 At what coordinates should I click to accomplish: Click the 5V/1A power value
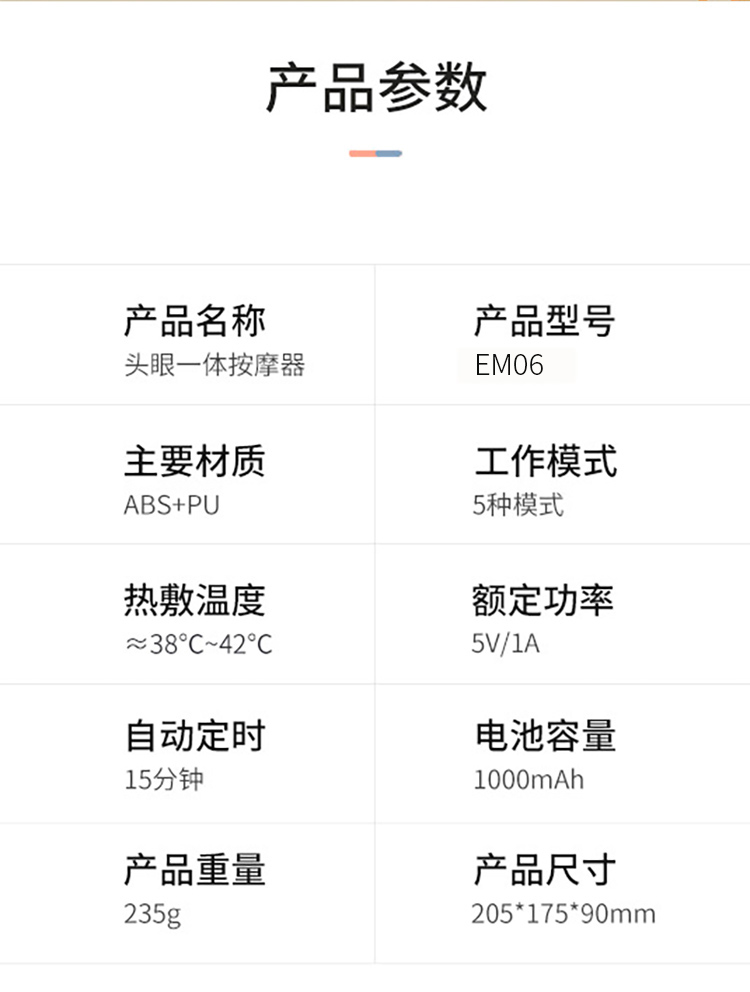[x=506, y=643]
